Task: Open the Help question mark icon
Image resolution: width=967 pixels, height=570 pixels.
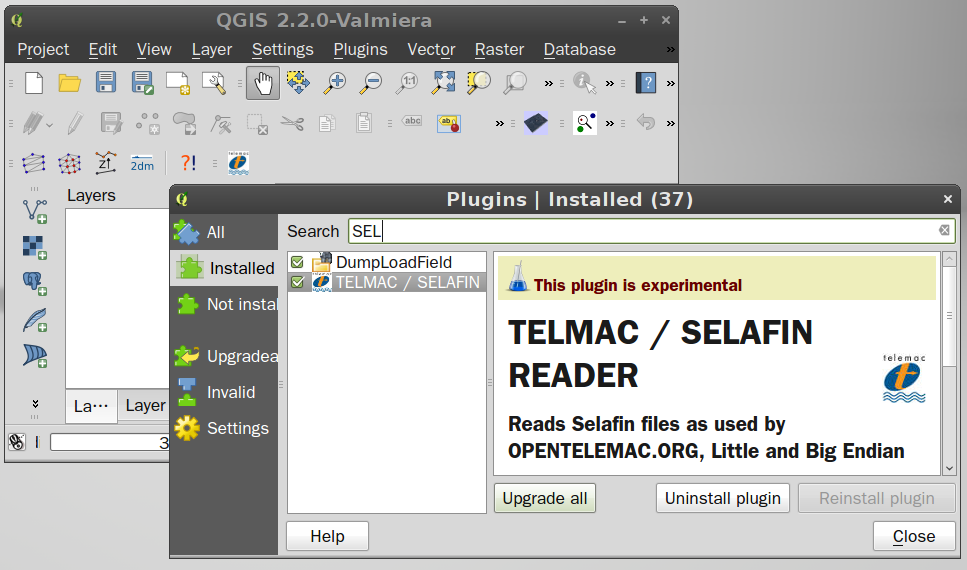Action: click(x=646, y=83)
